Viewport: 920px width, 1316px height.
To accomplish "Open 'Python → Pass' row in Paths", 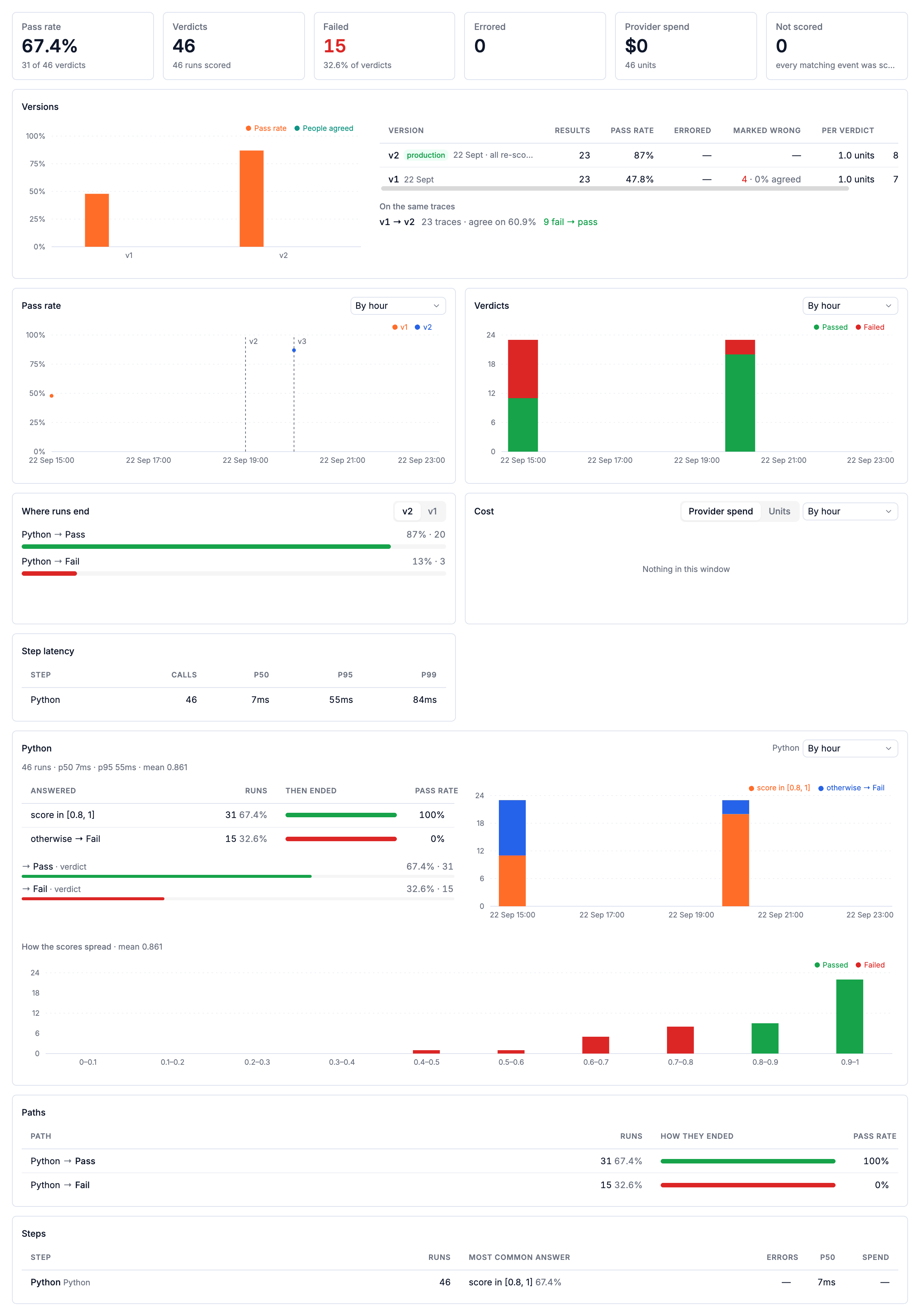I will pos(460,1161).
